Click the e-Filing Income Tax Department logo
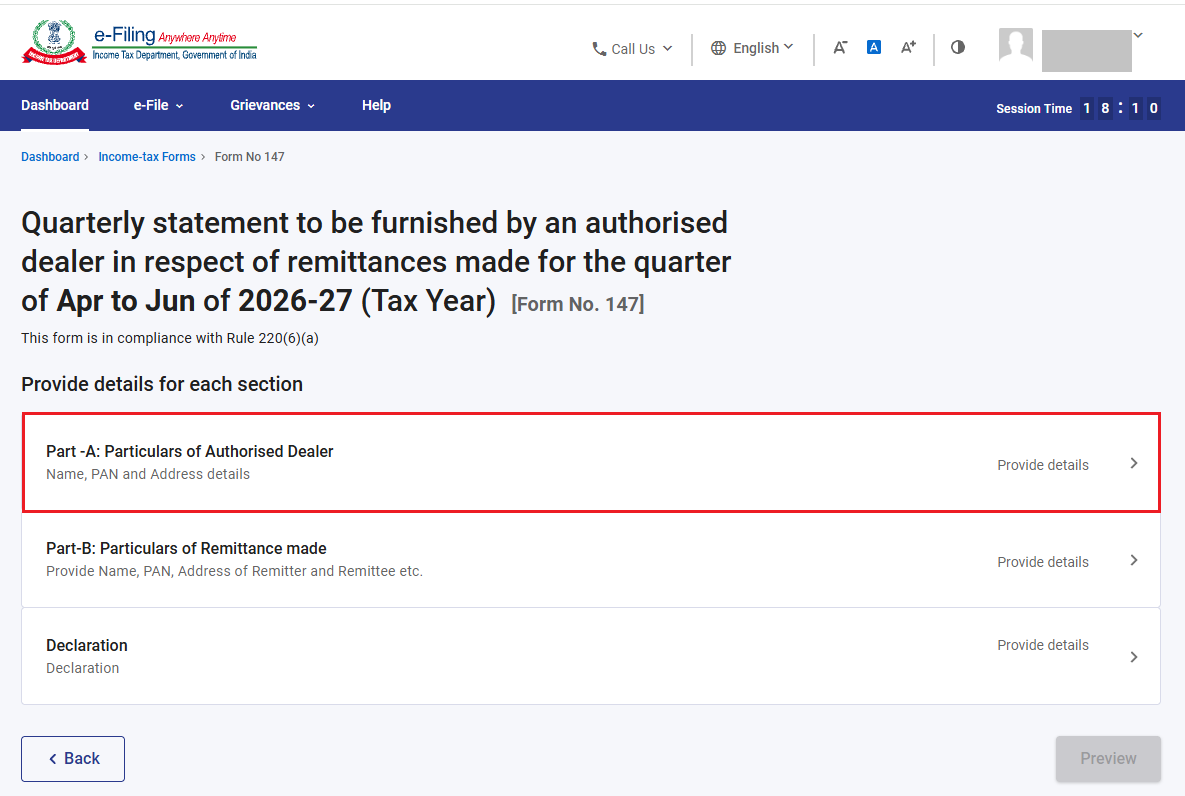This screenshot has width=1185, height=796. click(x=140, y=42)
